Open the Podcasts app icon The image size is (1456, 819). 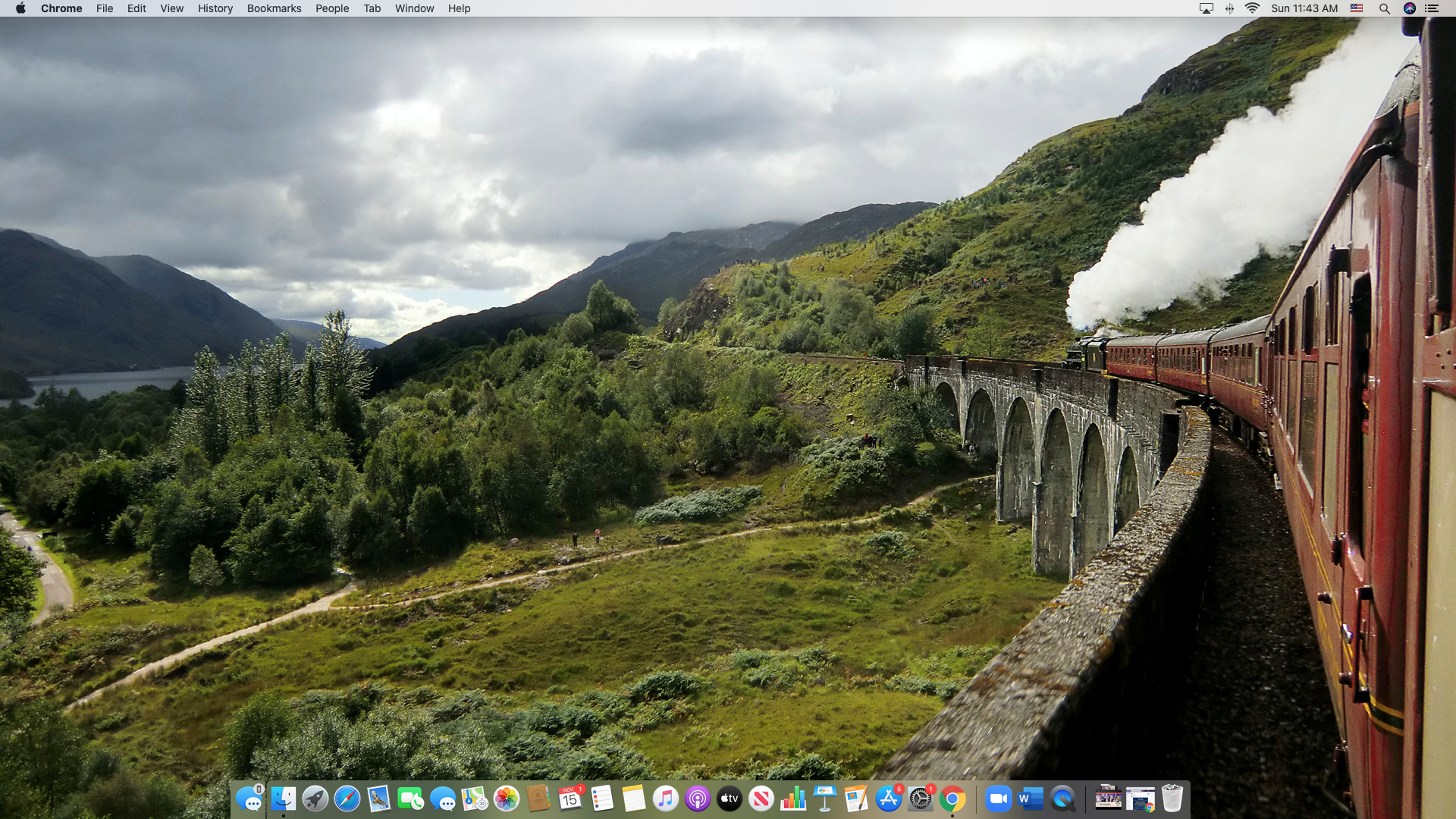[698, 799]
